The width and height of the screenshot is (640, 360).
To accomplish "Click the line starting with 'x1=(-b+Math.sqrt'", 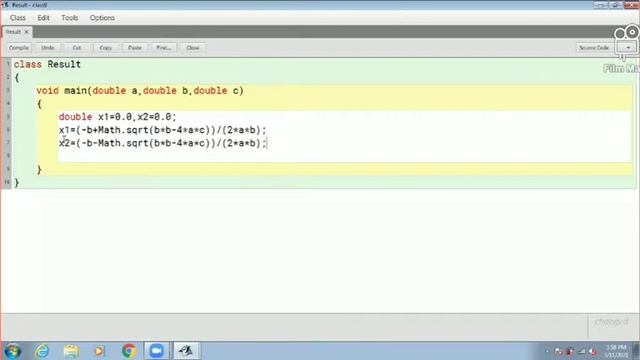I will pyautogui.click(x=162, y=130).
